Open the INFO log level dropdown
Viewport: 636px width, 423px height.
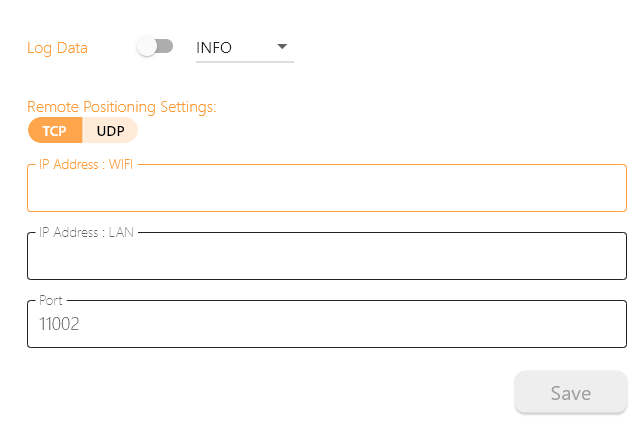[x=244, y=47]
